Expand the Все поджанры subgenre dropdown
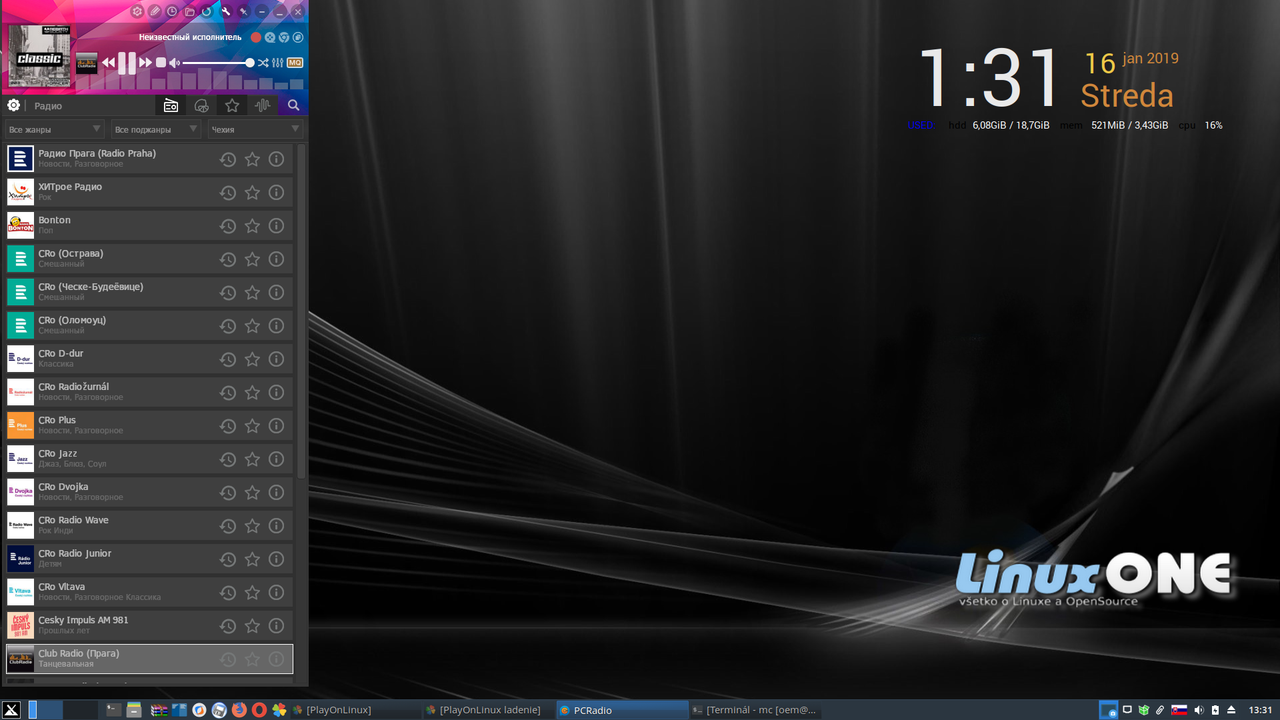 156,129
